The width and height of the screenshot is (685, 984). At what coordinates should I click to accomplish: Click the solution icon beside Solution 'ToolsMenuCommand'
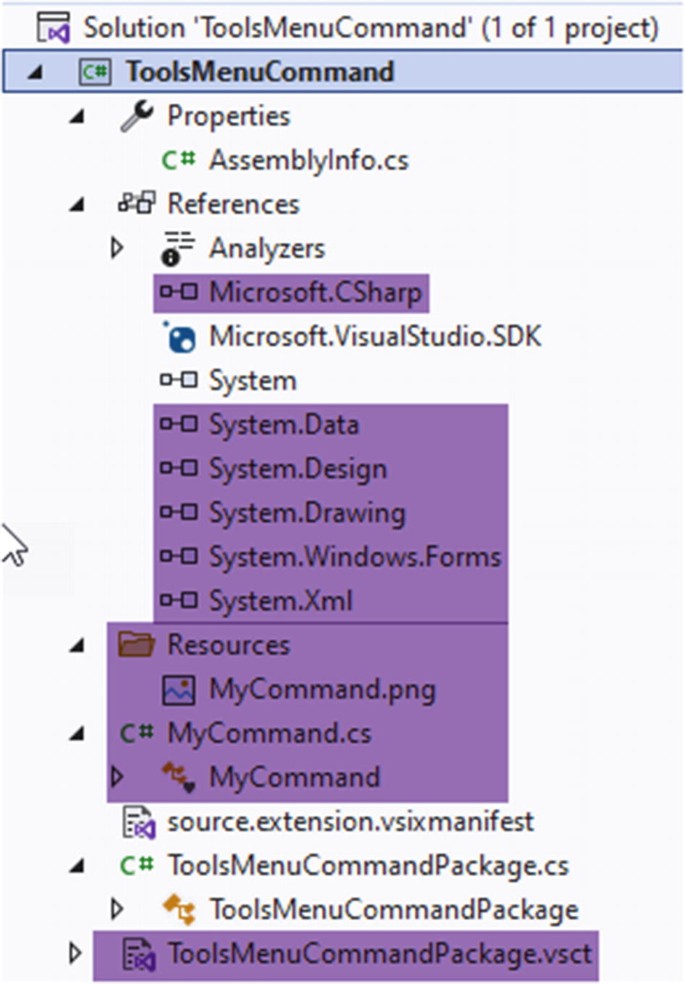53,27
